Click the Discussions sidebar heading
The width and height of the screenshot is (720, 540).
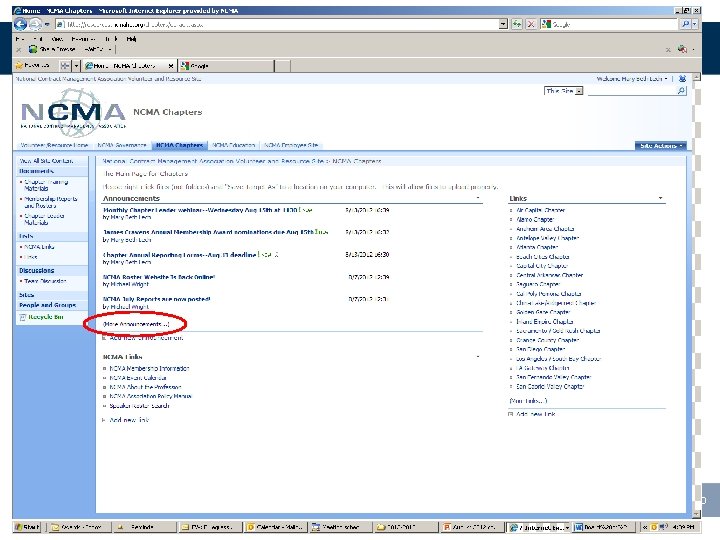tap(36, 270)
